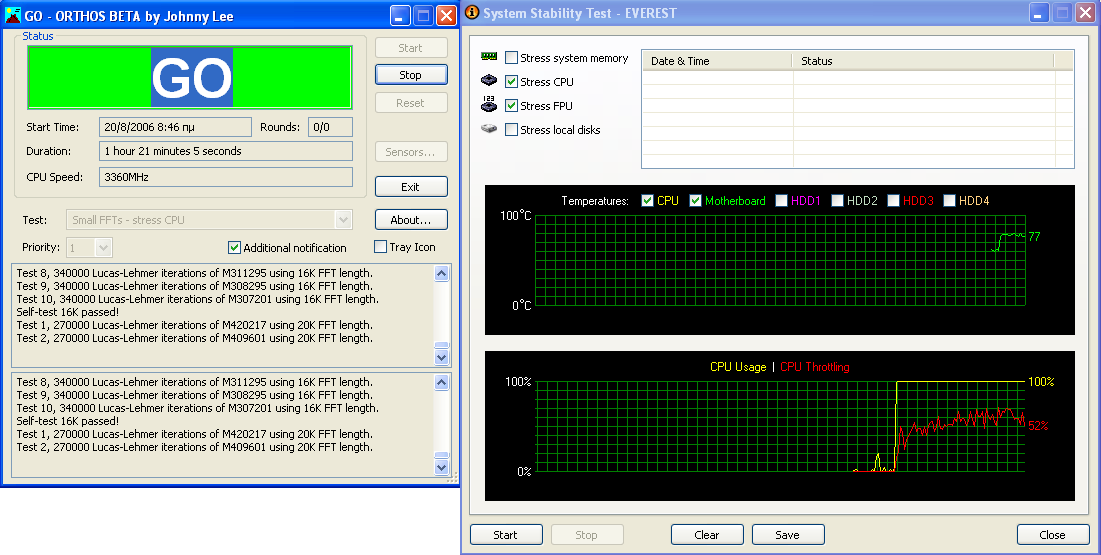
Task: Click 'Test 2' M409601 line in lower log
Action: [x=195, y=447]
